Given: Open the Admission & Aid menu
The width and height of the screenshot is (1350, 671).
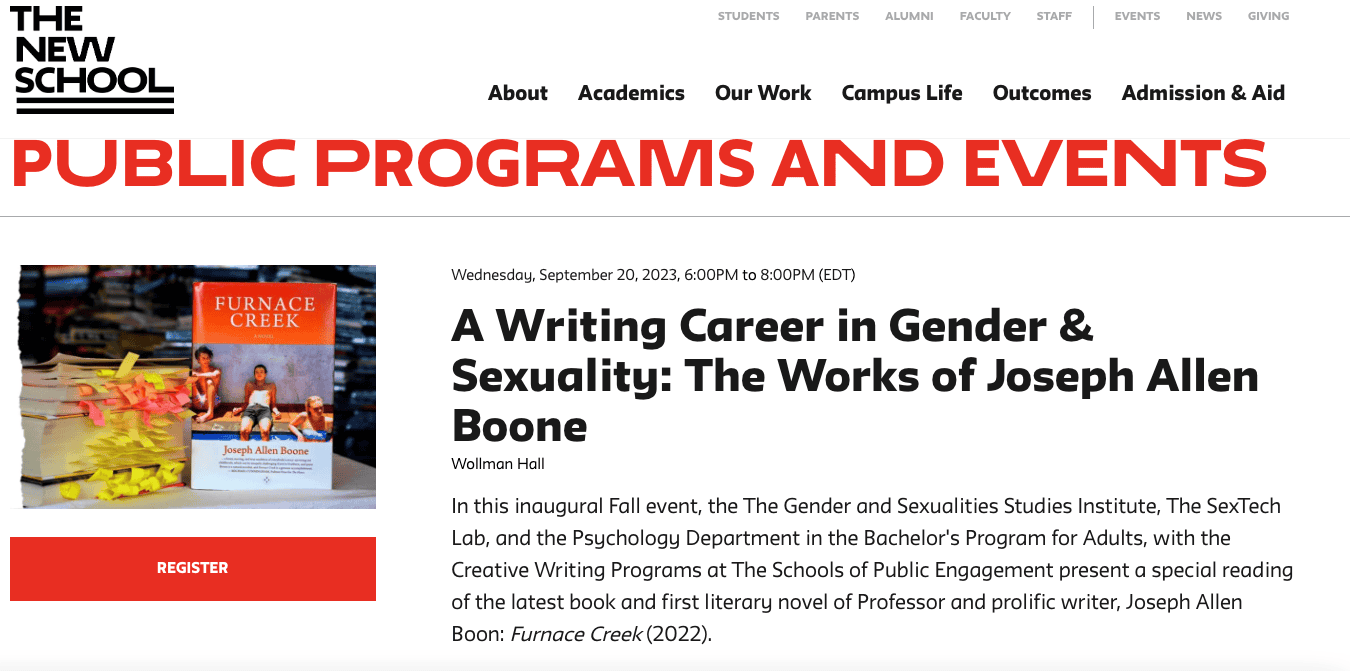Looking at the screenshot, I should [1203, 93].
